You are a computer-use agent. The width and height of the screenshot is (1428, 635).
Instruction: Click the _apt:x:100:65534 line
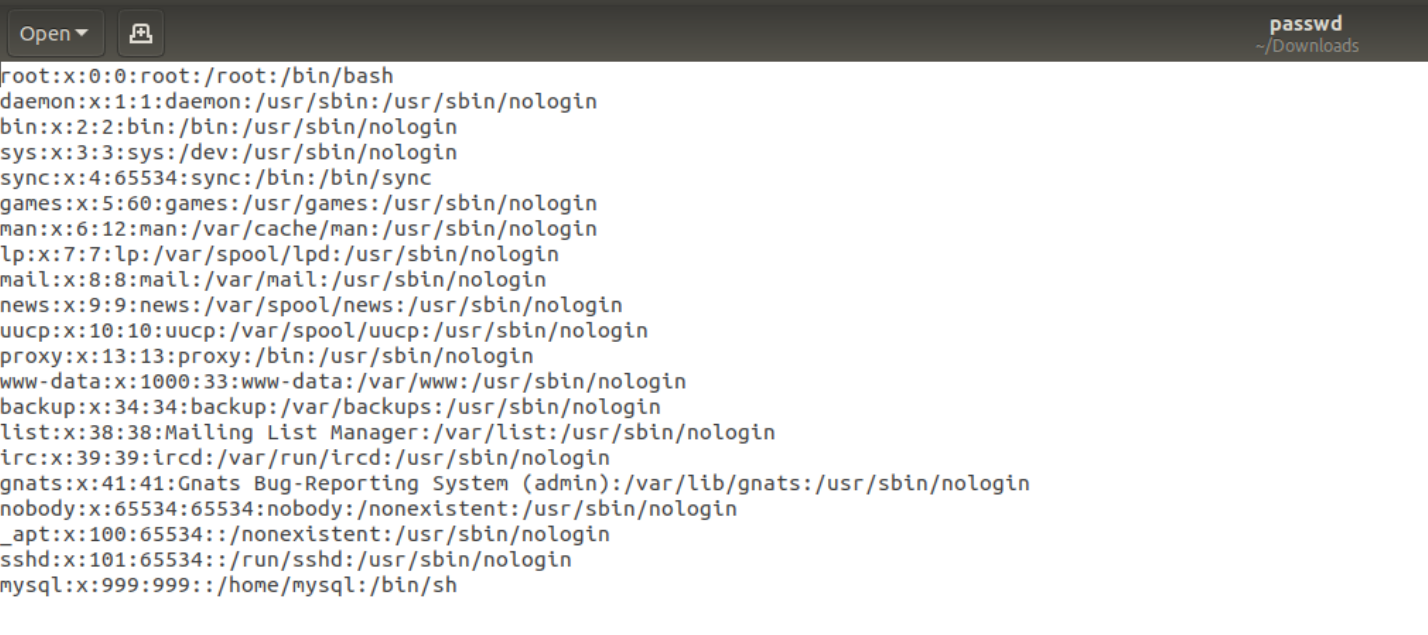(305, 535)
